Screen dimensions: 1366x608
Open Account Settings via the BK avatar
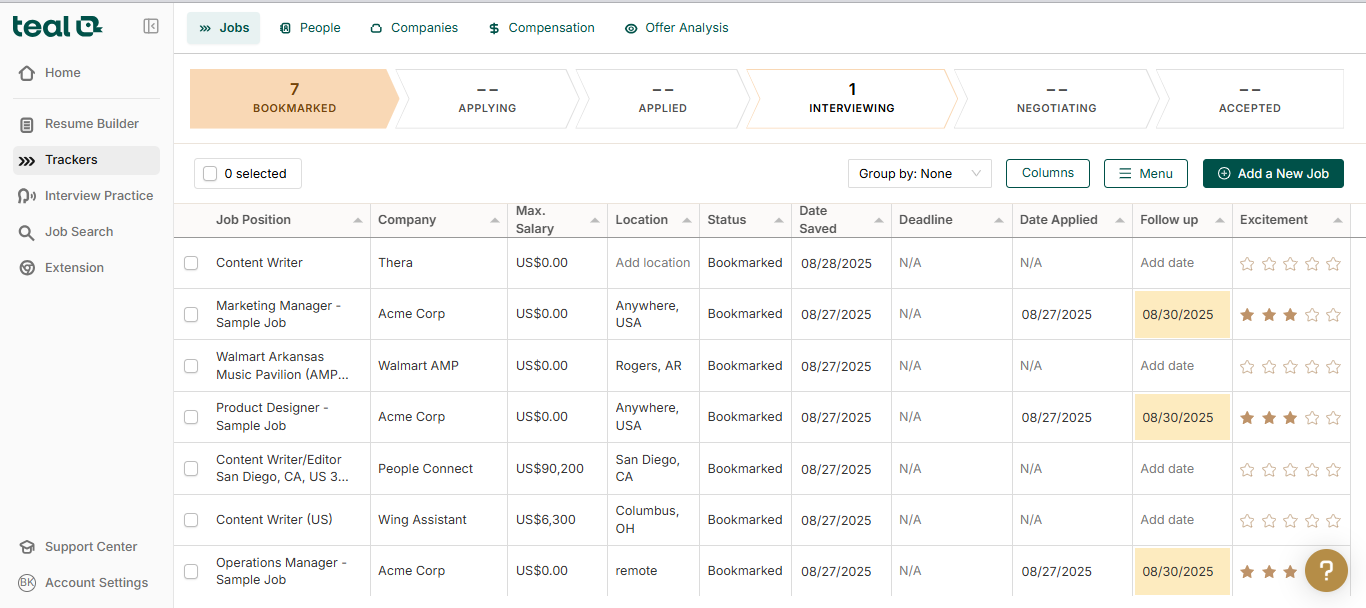pos(96,582)
